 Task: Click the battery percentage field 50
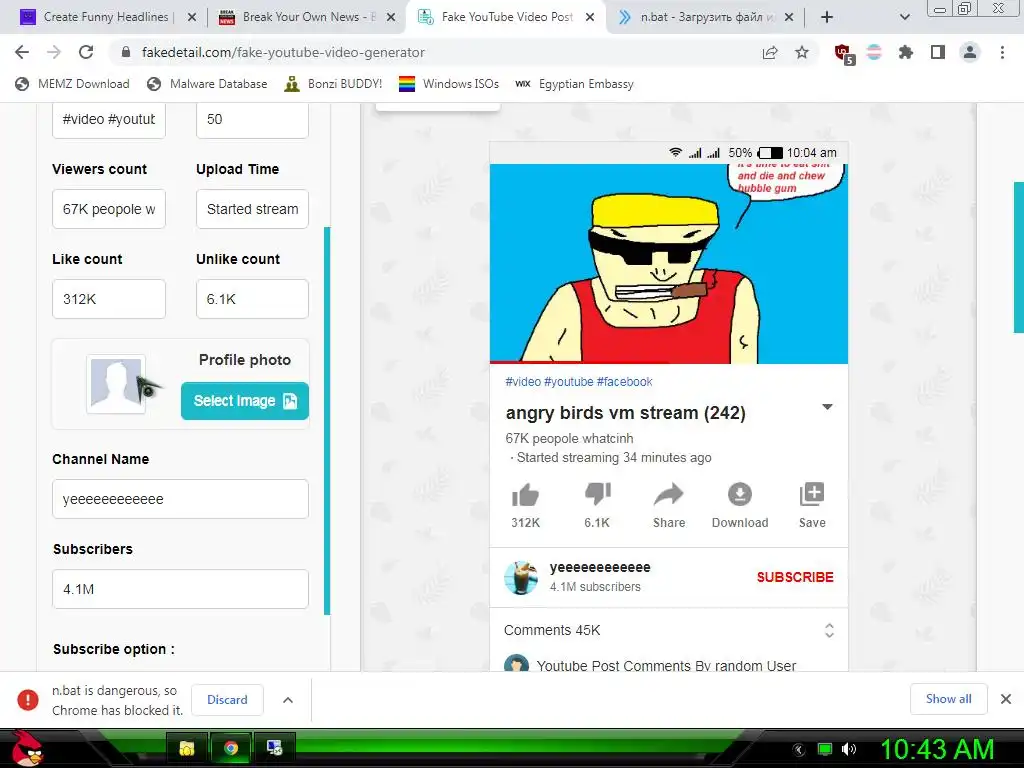252,120
